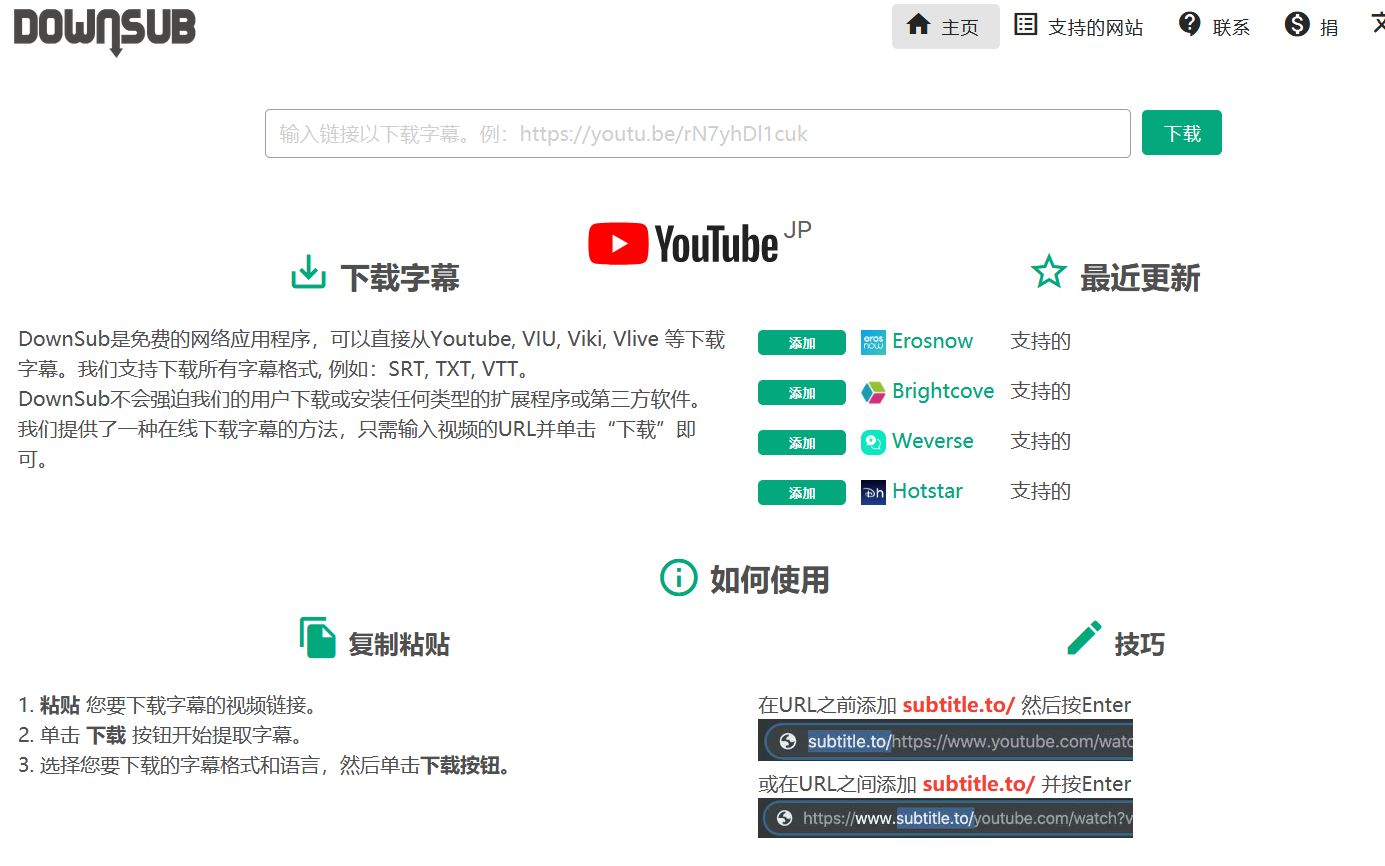Focus the subtitle link input field
This screenshot has height=866, width=1385.
pos(697,133)
